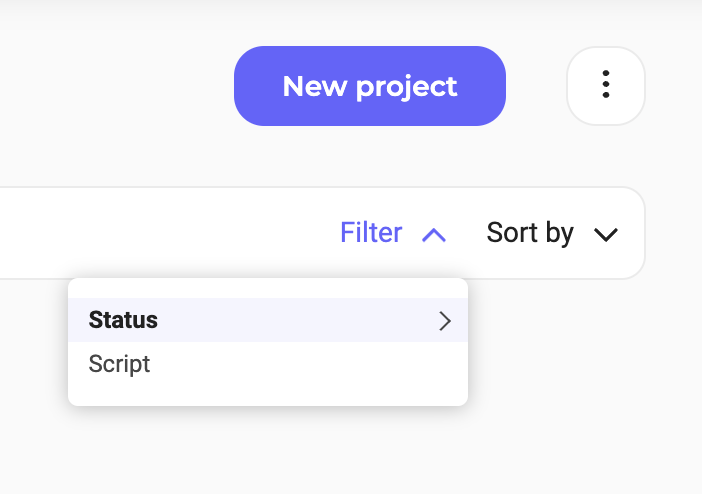This screenshot has width=702, height=494.
Task: Show sorting options with Sort by arrow
Action: pyautogui.click(x=605, y=235)
